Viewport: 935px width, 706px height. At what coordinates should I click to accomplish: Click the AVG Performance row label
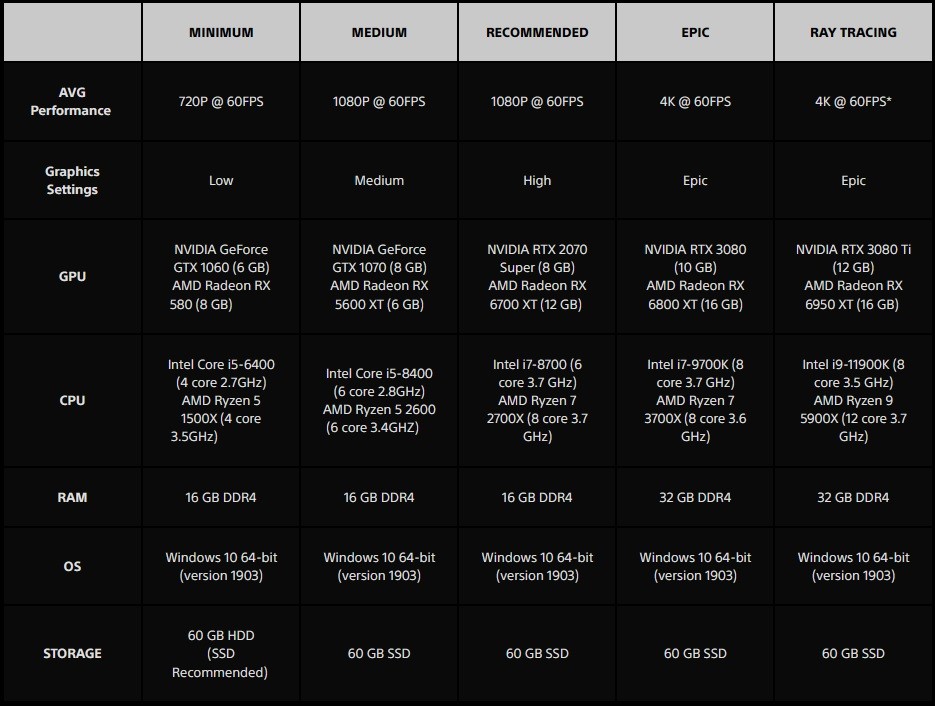tap(72, 101)
